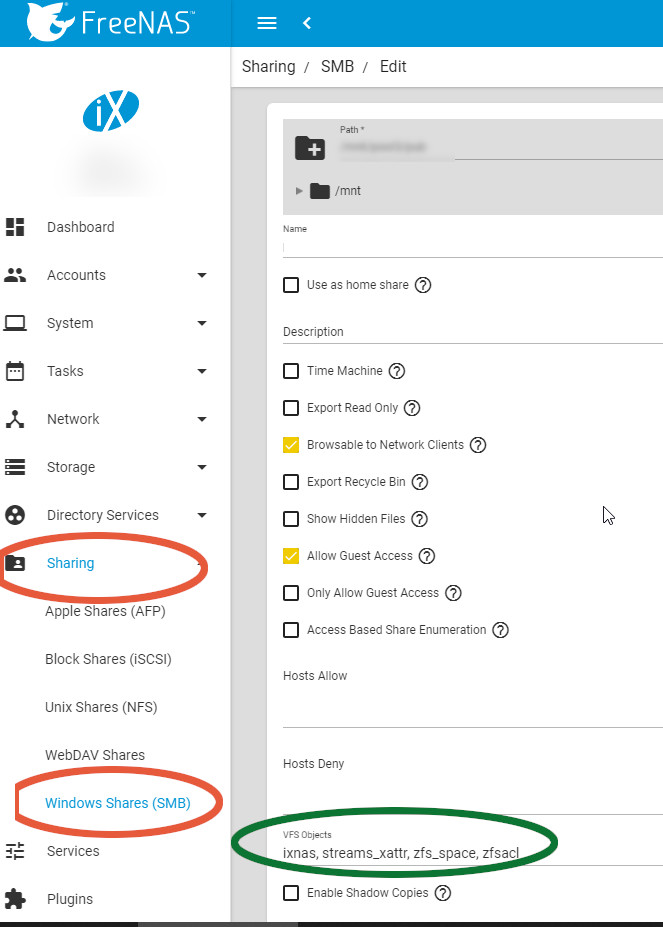Image resolution: width=663 pixels, height=927 pixels.
Task: Click the Accounts people icon
Action: tap(15, 275)
